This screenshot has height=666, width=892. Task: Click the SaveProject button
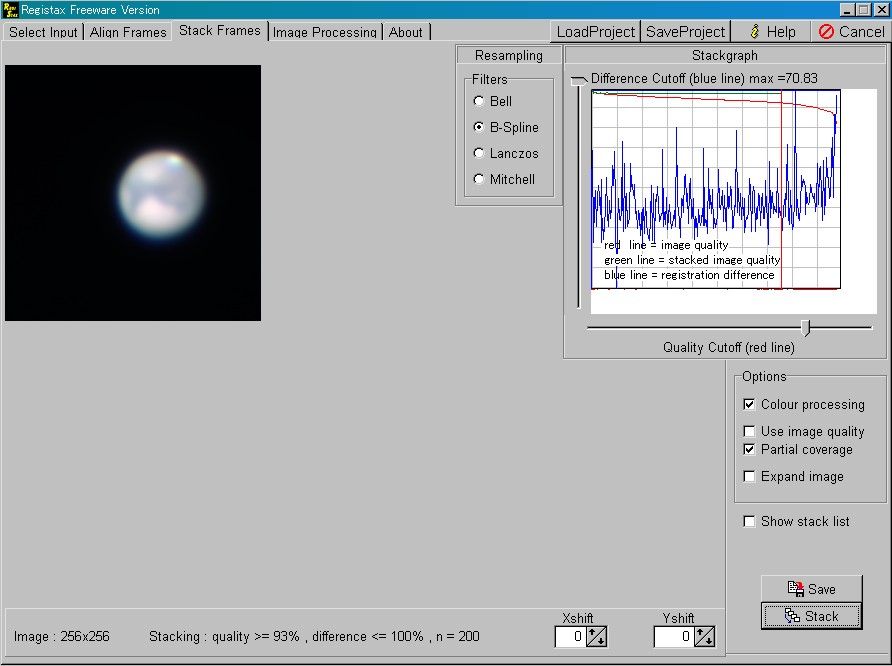(685, 31)
